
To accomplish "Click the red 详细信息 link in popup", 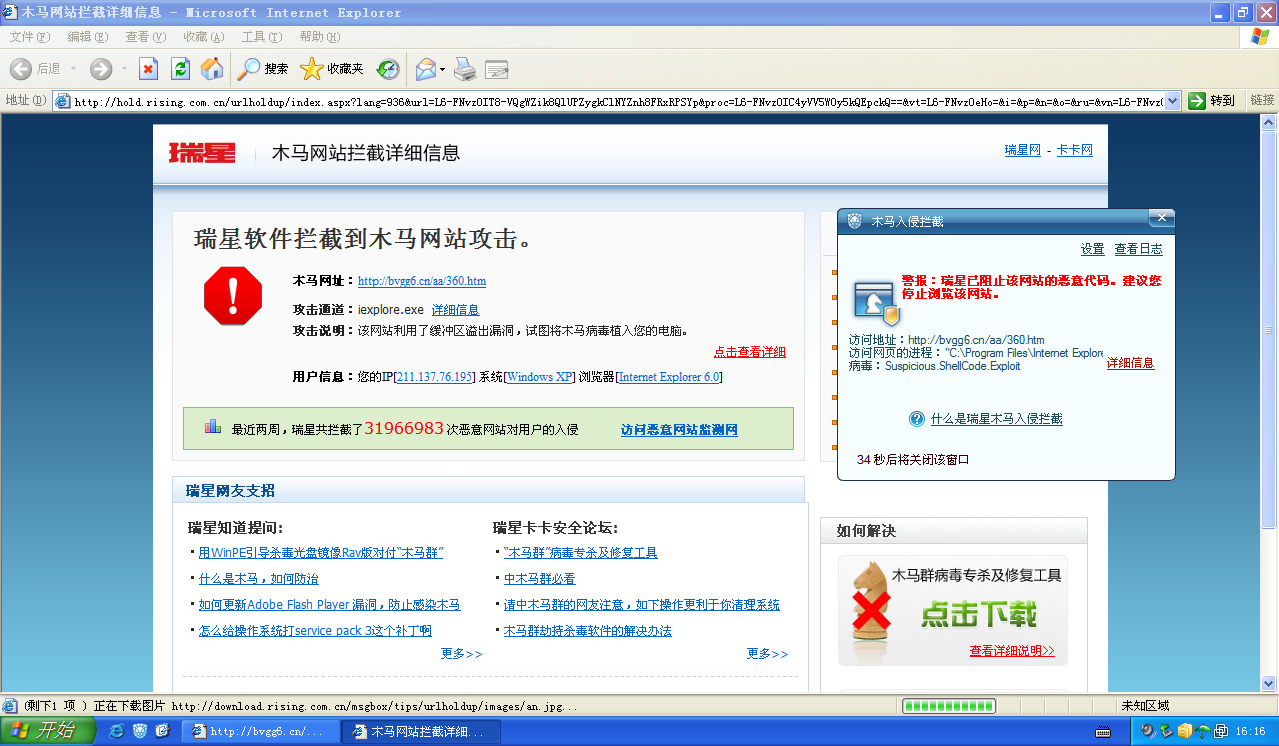I will 1131,363.
